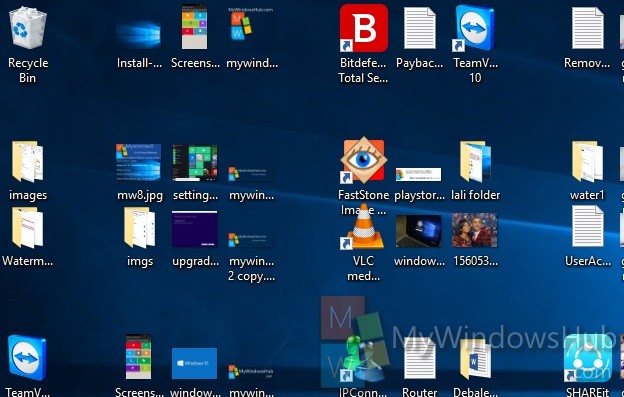The height and width of the screenshot is (397, 624).
Task: Select the images folder icon
Action: coord(27,162)
